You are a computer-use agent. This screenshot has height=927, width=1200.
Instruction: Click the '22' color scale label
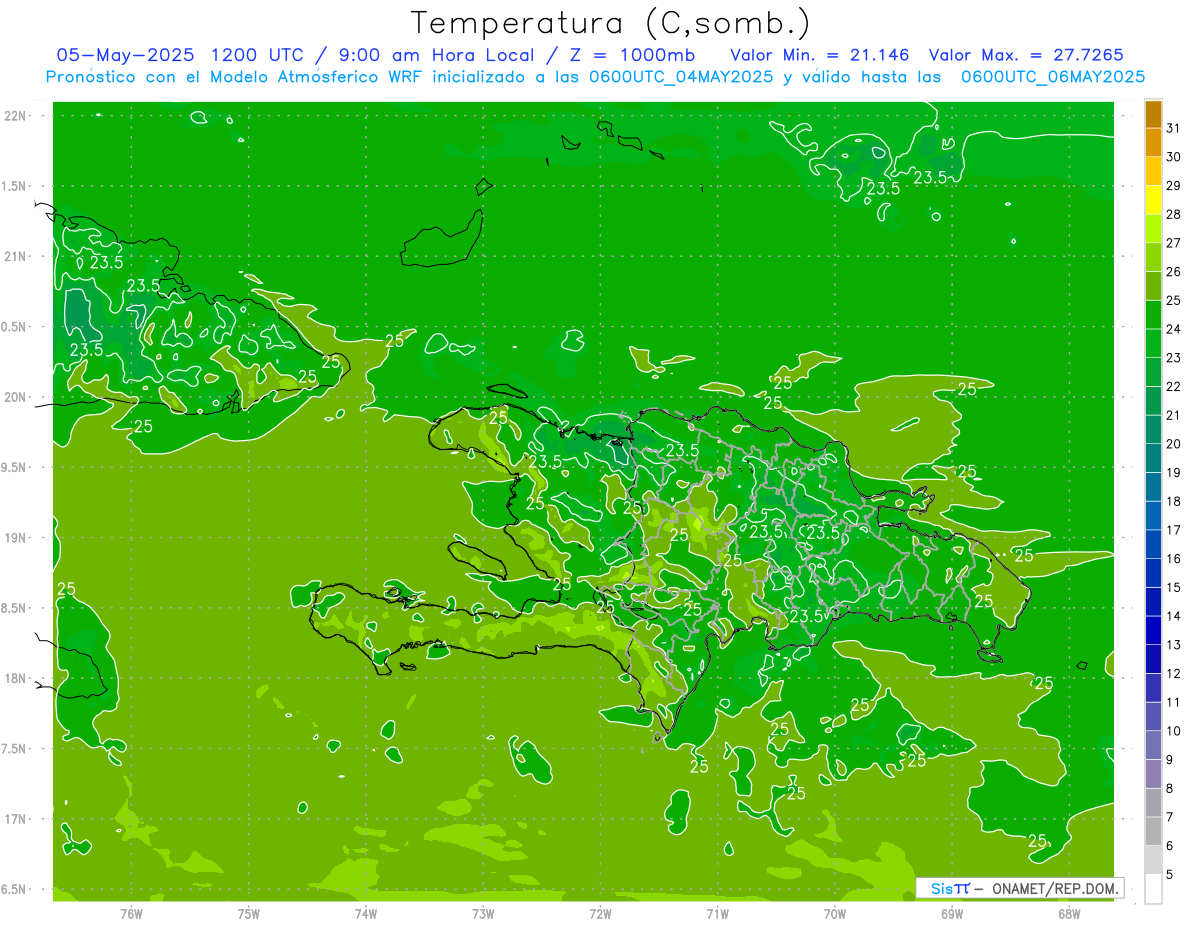(1174, 387)
